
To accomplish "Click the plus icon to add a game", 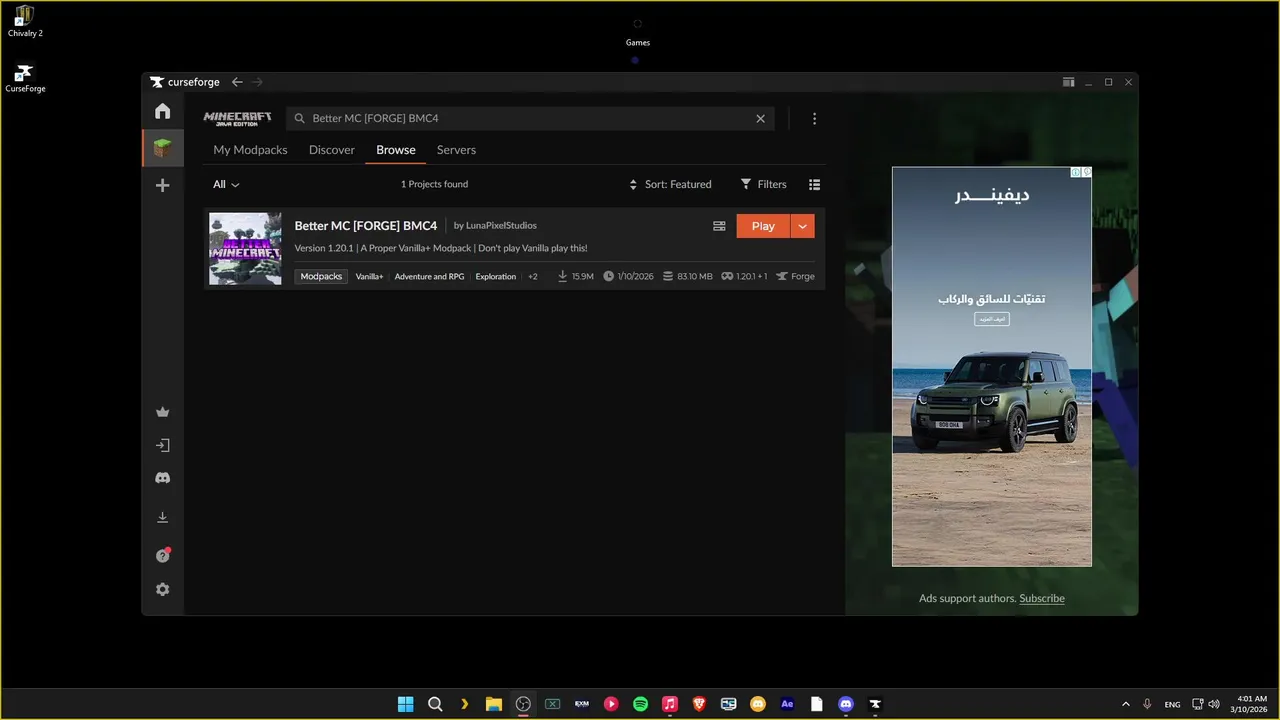I will coord(162,185).
